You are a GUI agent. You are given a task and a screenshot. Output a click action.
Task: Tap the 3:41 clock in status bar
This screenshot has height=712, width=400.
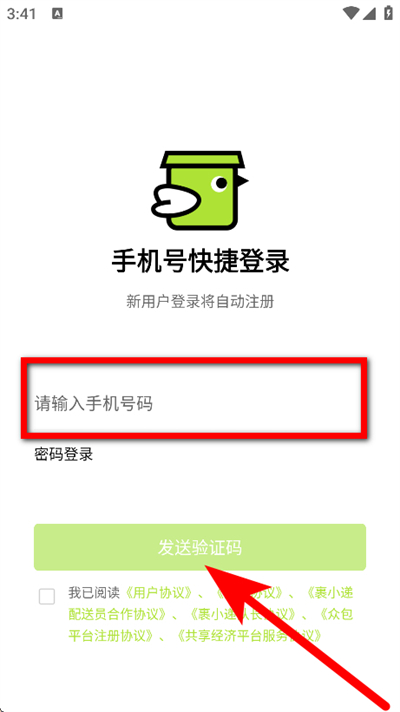coord(21,14)
